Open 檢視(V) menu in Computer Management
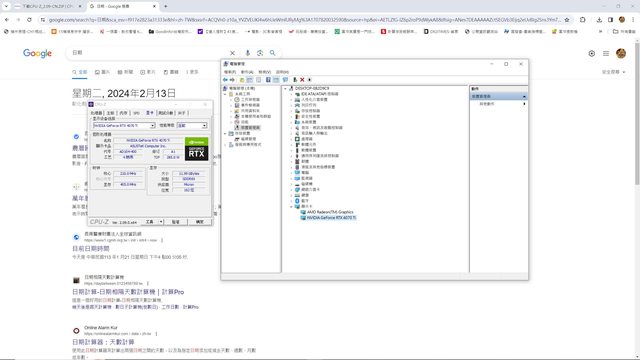This screenshot has height=360, width=640. point(264,72)
